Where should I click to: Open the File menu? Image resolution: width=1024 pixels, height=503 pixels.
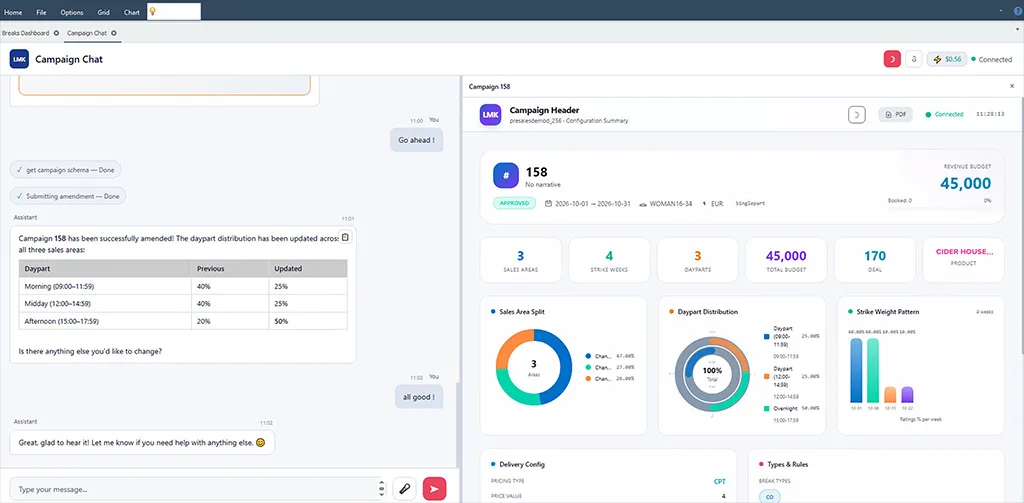[x=41, y=12]
